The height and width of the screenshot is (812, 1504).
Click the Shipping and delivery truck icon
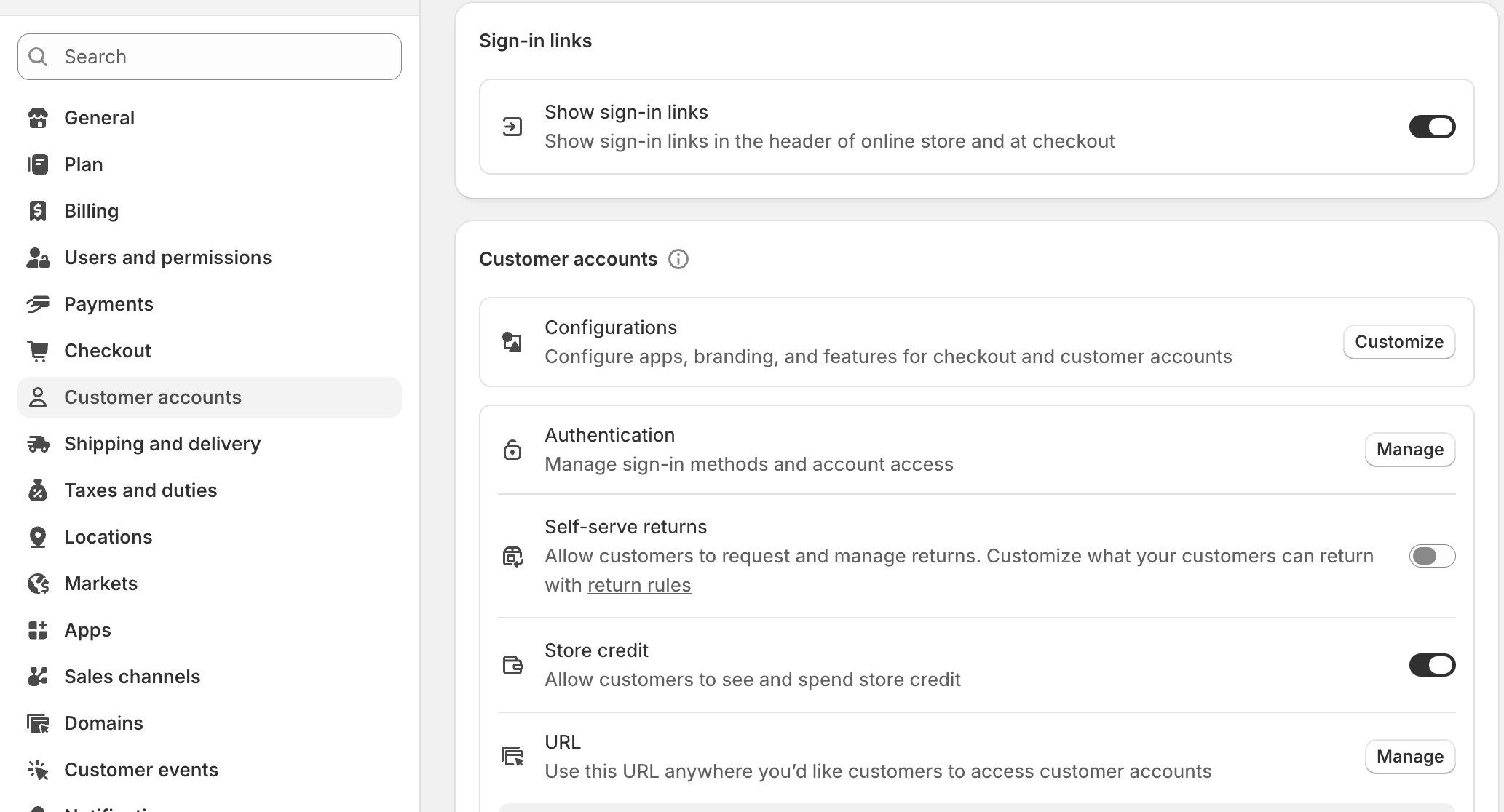pyautogui.click(x=38, y=444)
